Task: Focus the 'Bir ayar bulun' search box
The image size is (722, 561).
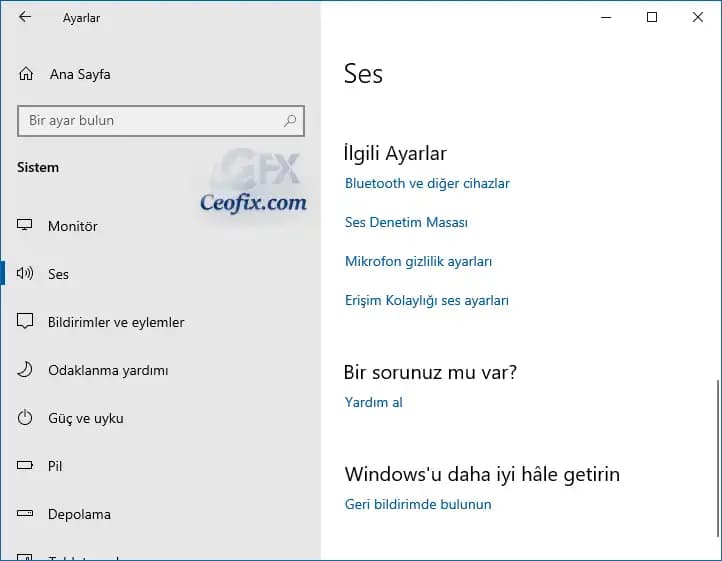Action: (150, 121)
